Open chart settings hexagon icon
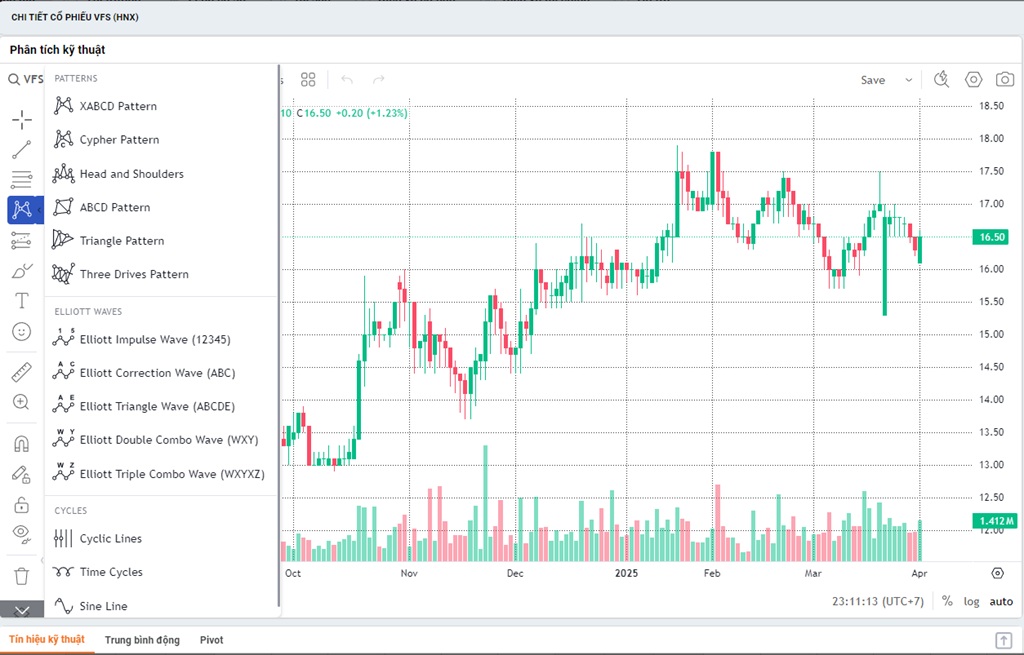 (x=973, y=80)
